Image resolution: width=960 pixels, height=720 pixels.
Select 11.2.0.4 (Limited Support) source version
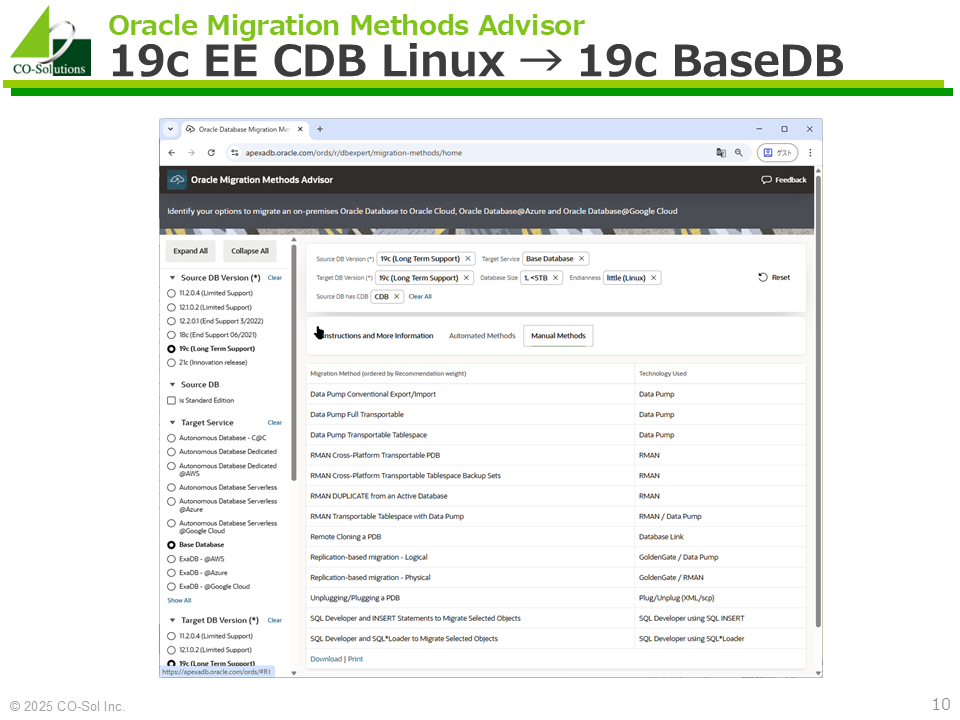coord(171,293)
